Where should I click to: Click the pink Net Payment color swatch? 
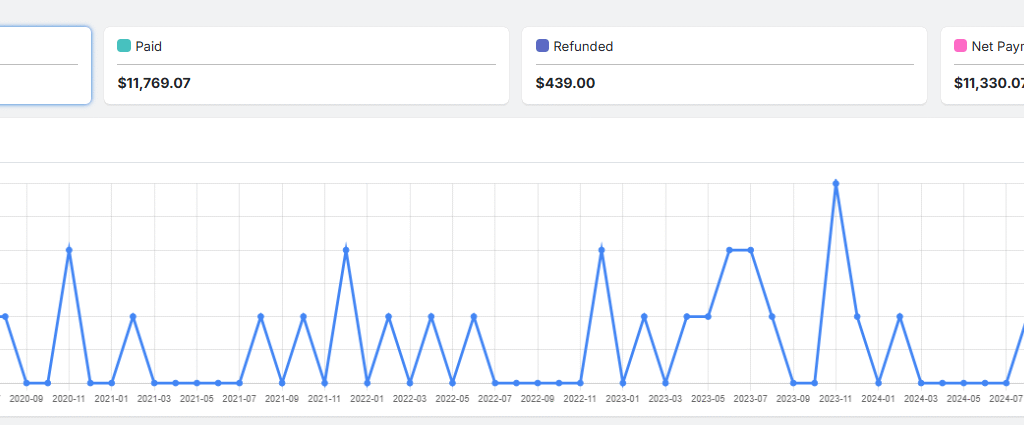960,46
